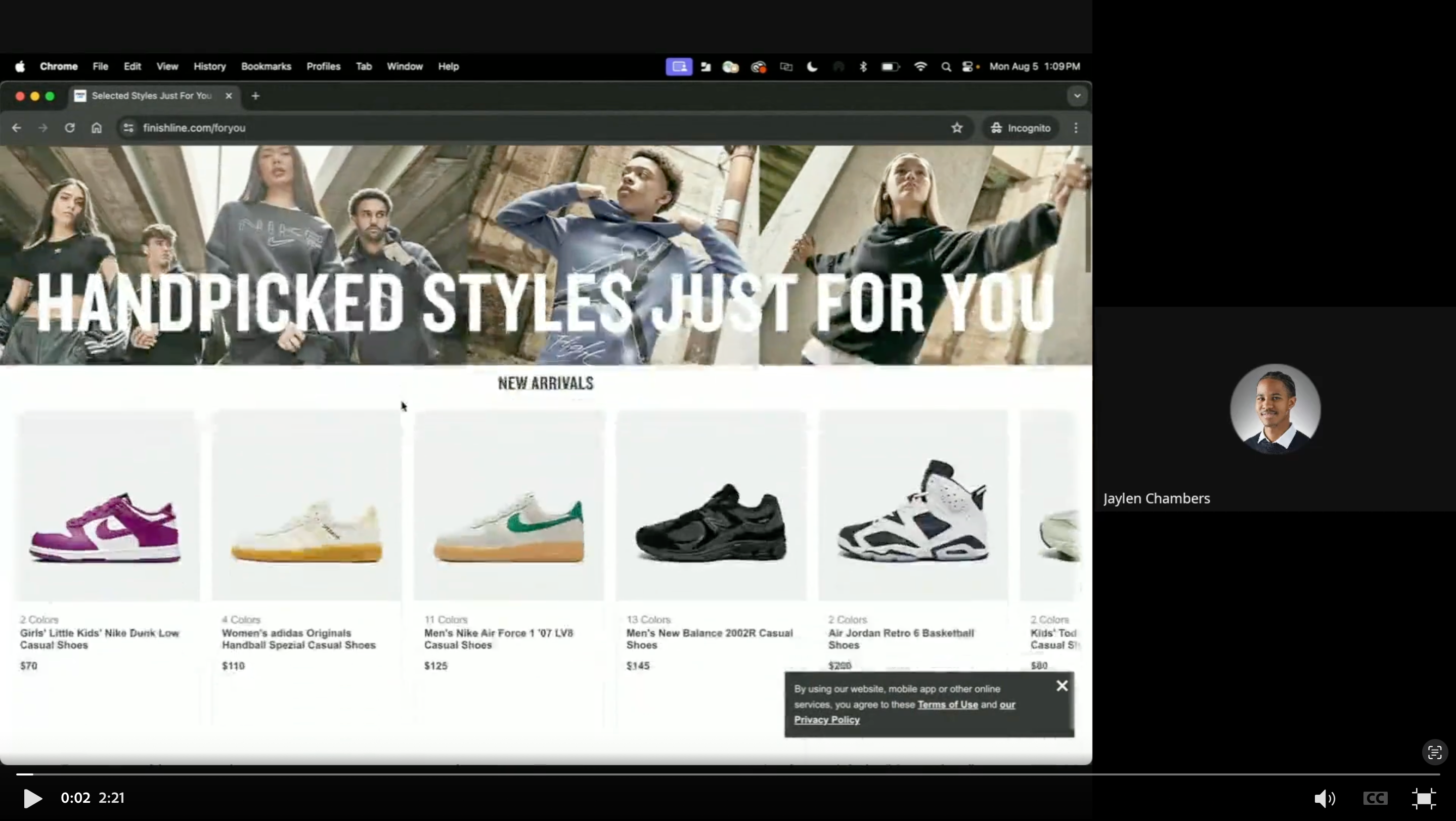Open the Profiles menu

pyautogui.click(x=323, y=67)
